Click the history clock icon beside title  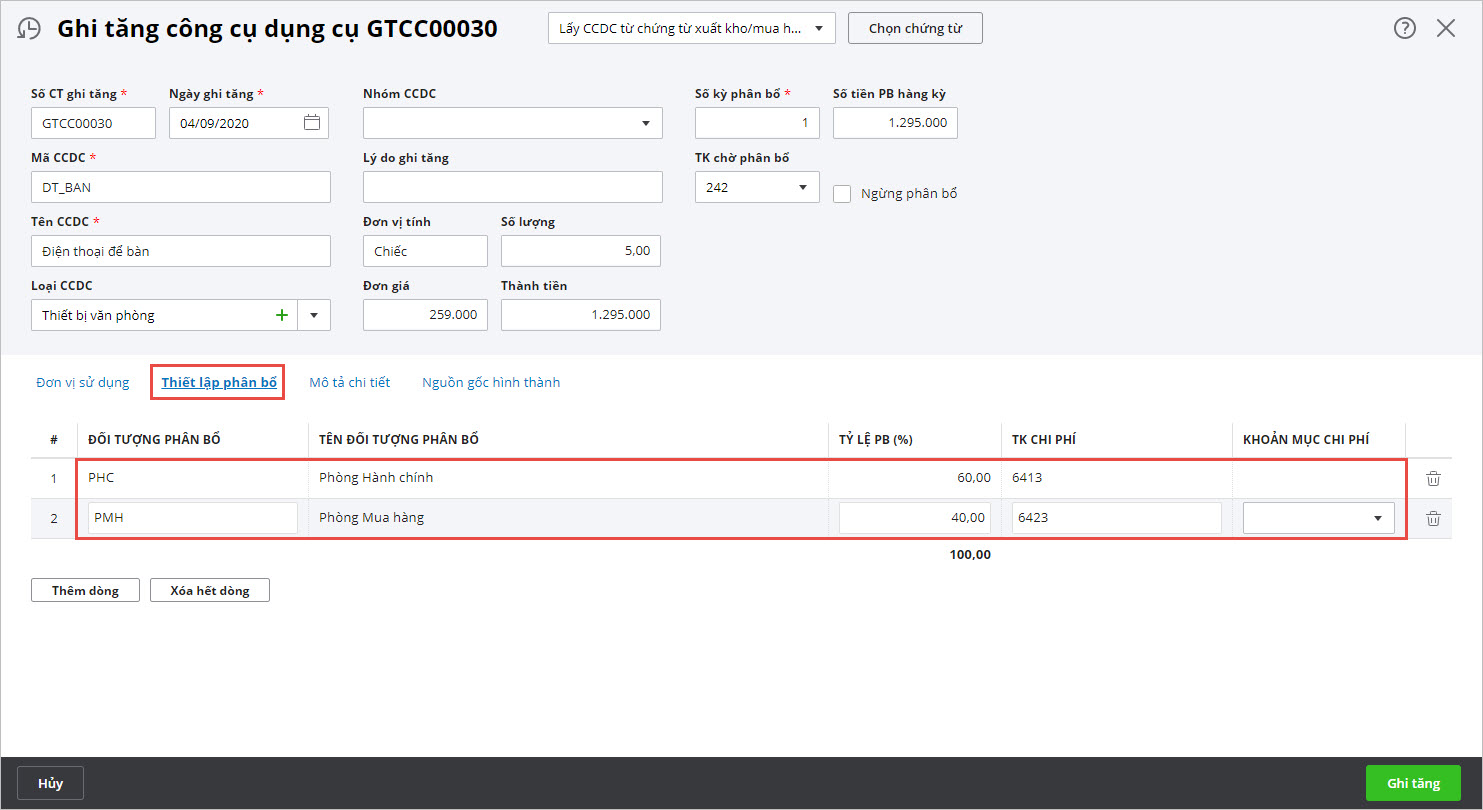(30, 29)
